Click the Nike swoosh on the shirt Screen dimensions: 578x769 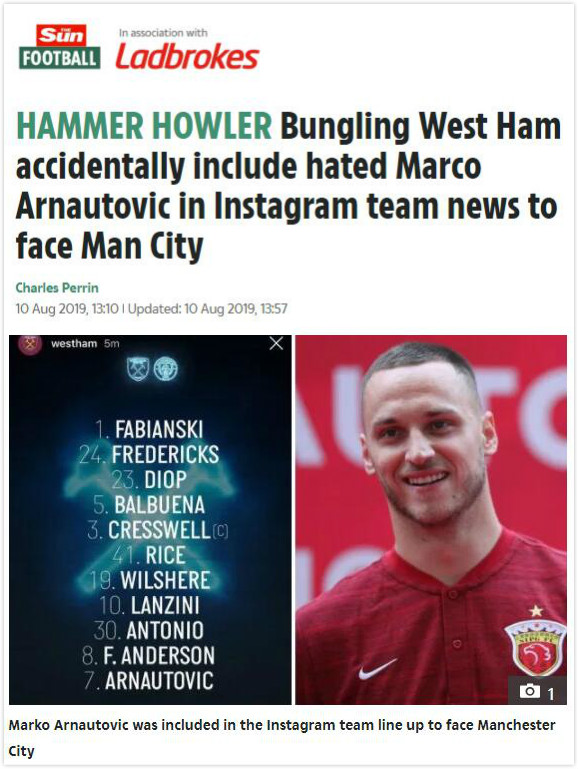pos(377,669)
